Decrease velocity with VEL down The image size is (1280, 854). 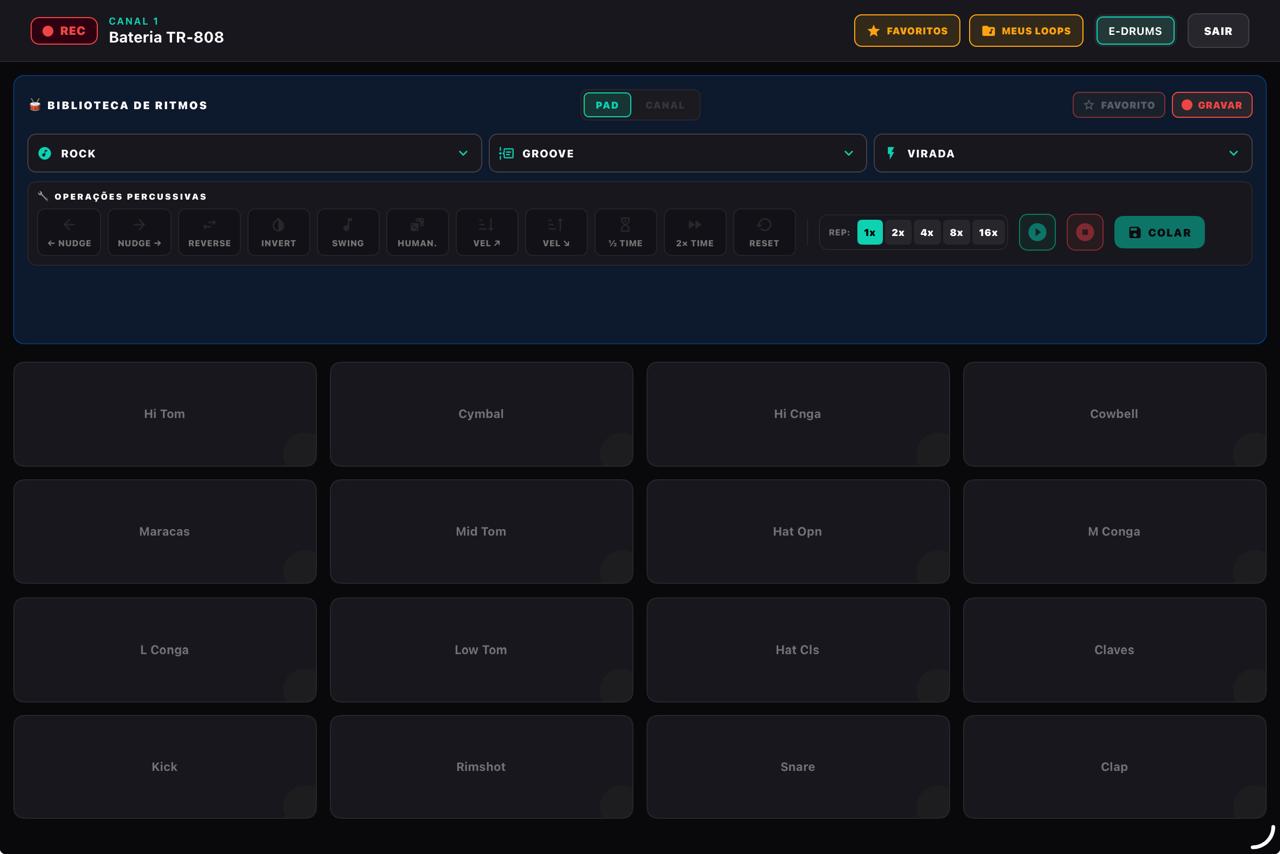click(x=556, y=232)
